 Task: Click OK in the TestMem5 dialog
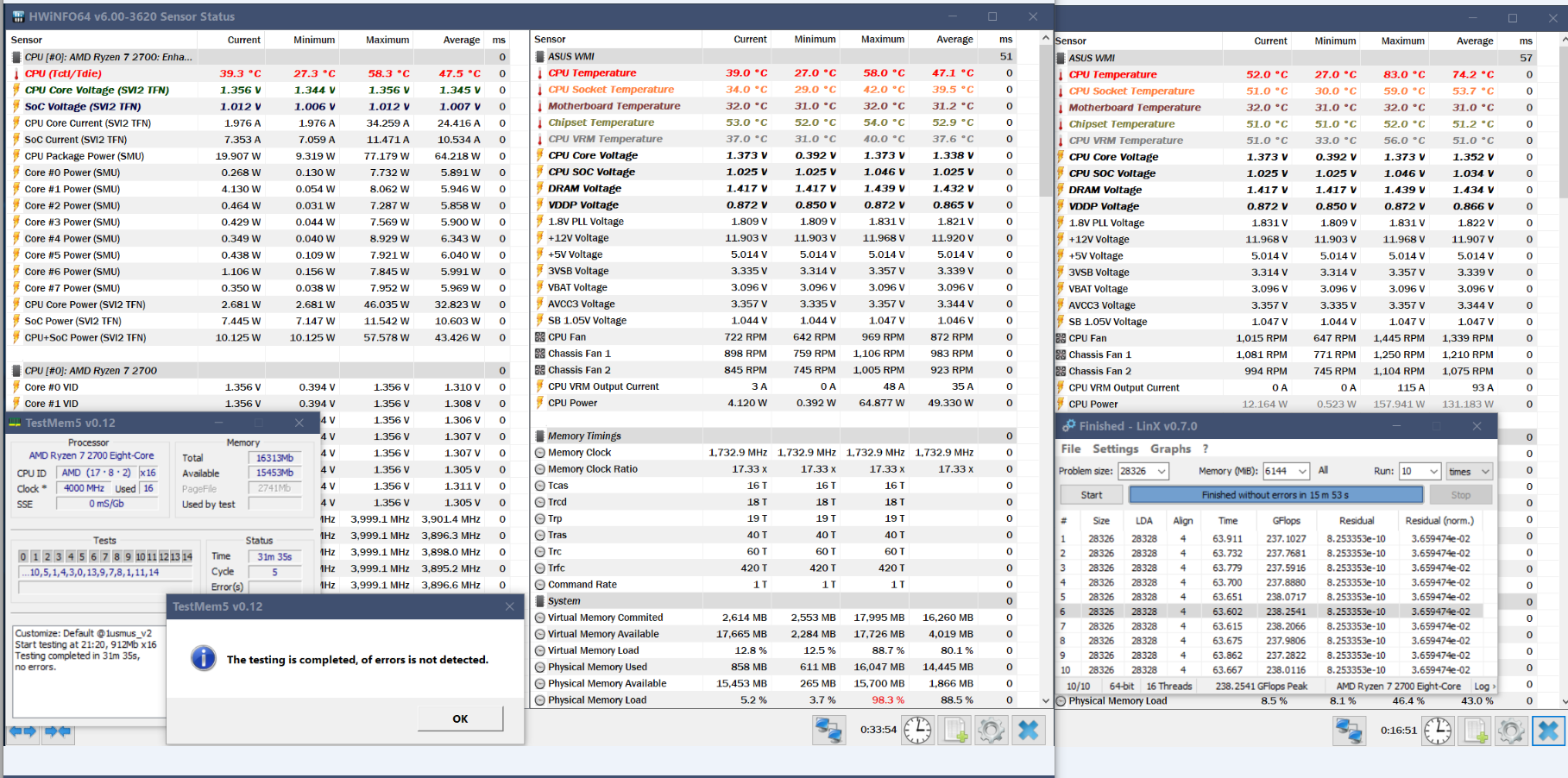pyautogui.click(x=460, y=718)
